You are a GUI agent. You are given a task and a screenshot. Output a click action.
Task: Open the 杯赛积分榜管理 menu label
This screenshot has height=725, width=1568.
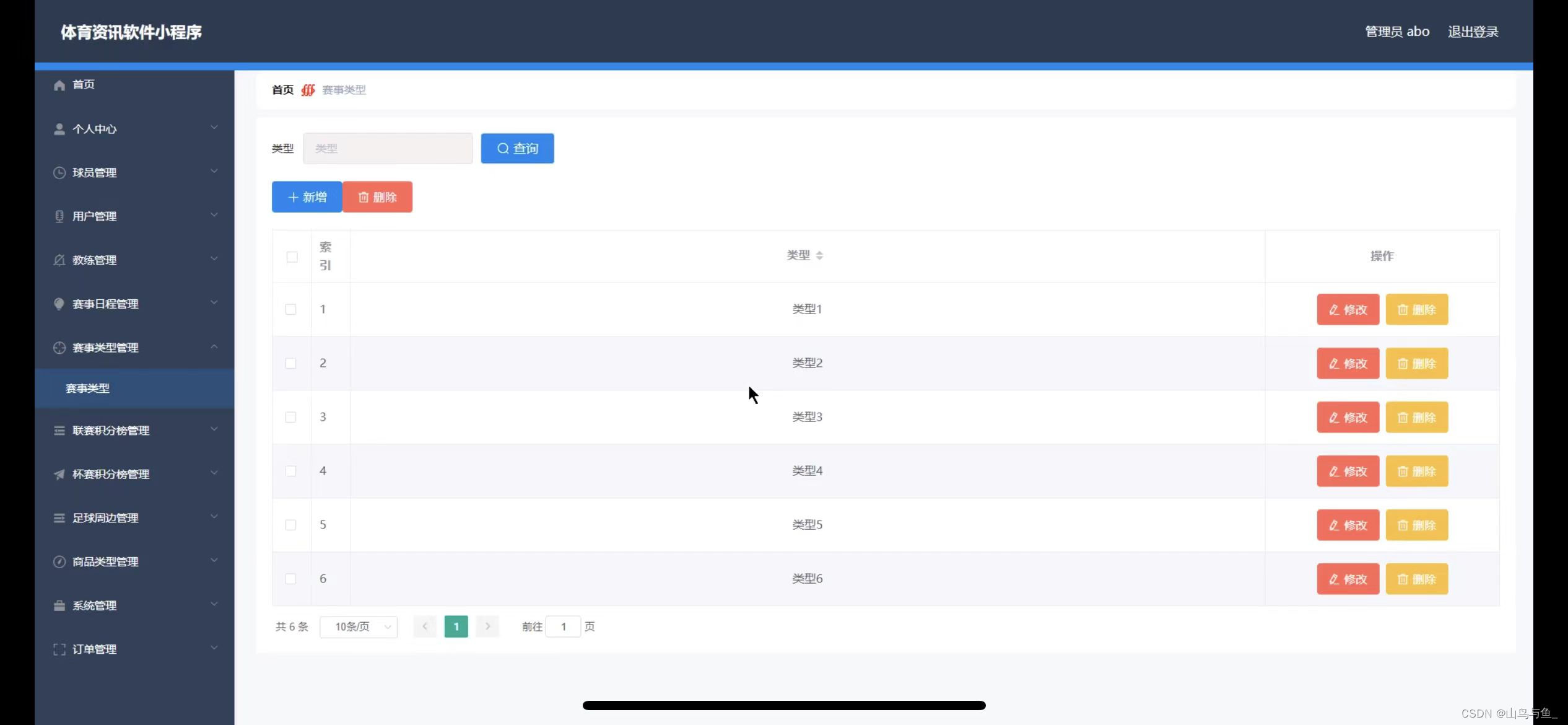(x=111, y=475)
